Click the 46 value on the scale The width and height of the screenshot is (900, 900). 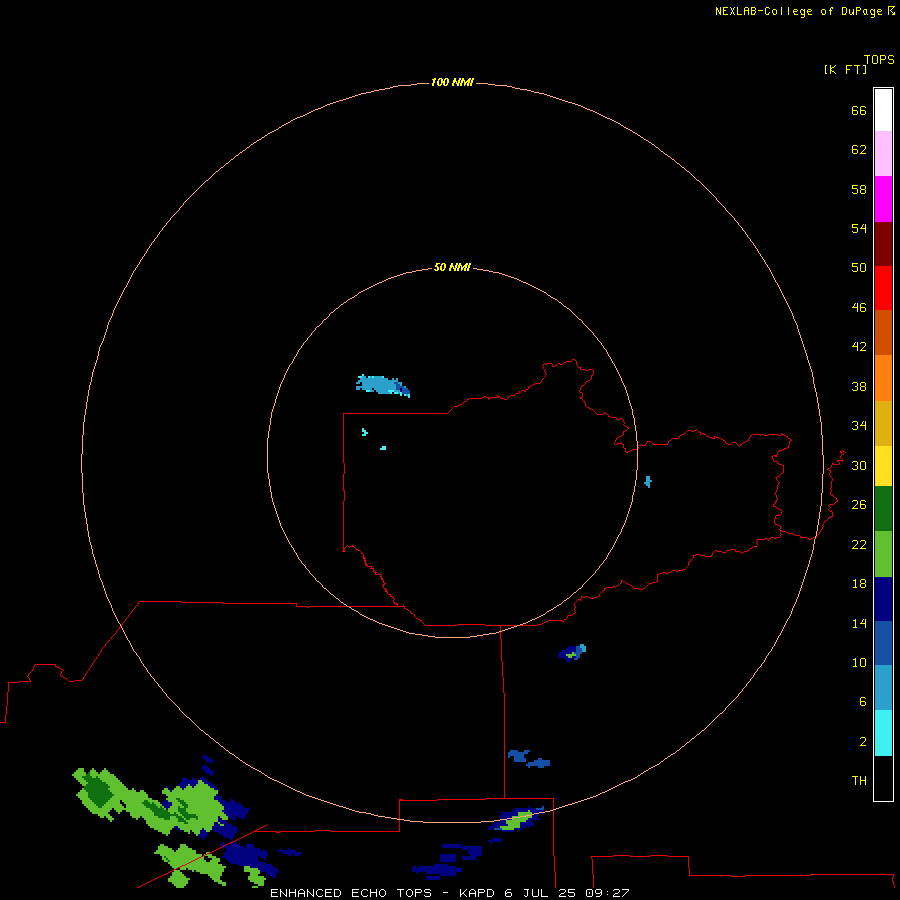859,308
